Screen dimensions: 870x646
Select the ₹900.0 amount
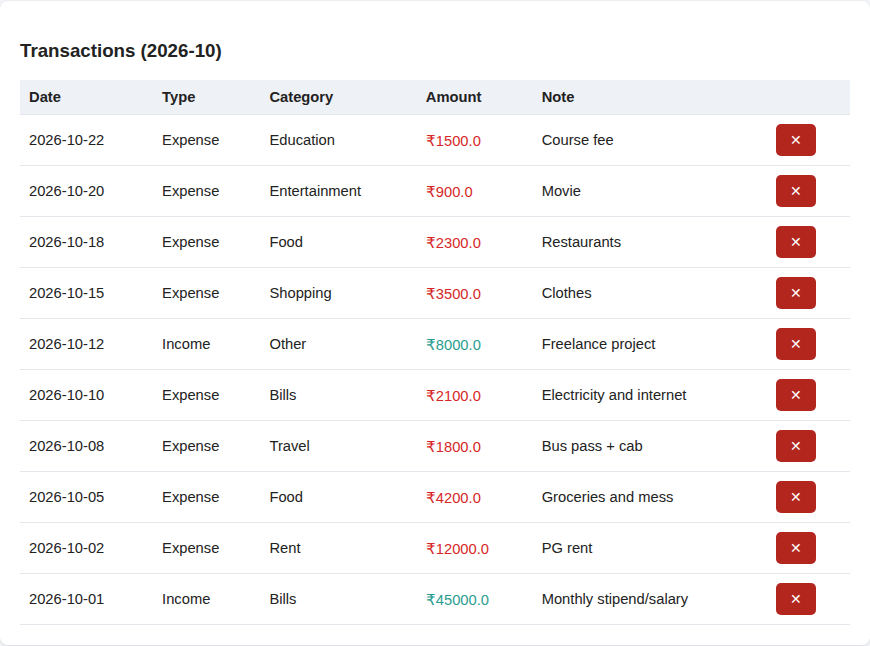click(x=449, y=192)
